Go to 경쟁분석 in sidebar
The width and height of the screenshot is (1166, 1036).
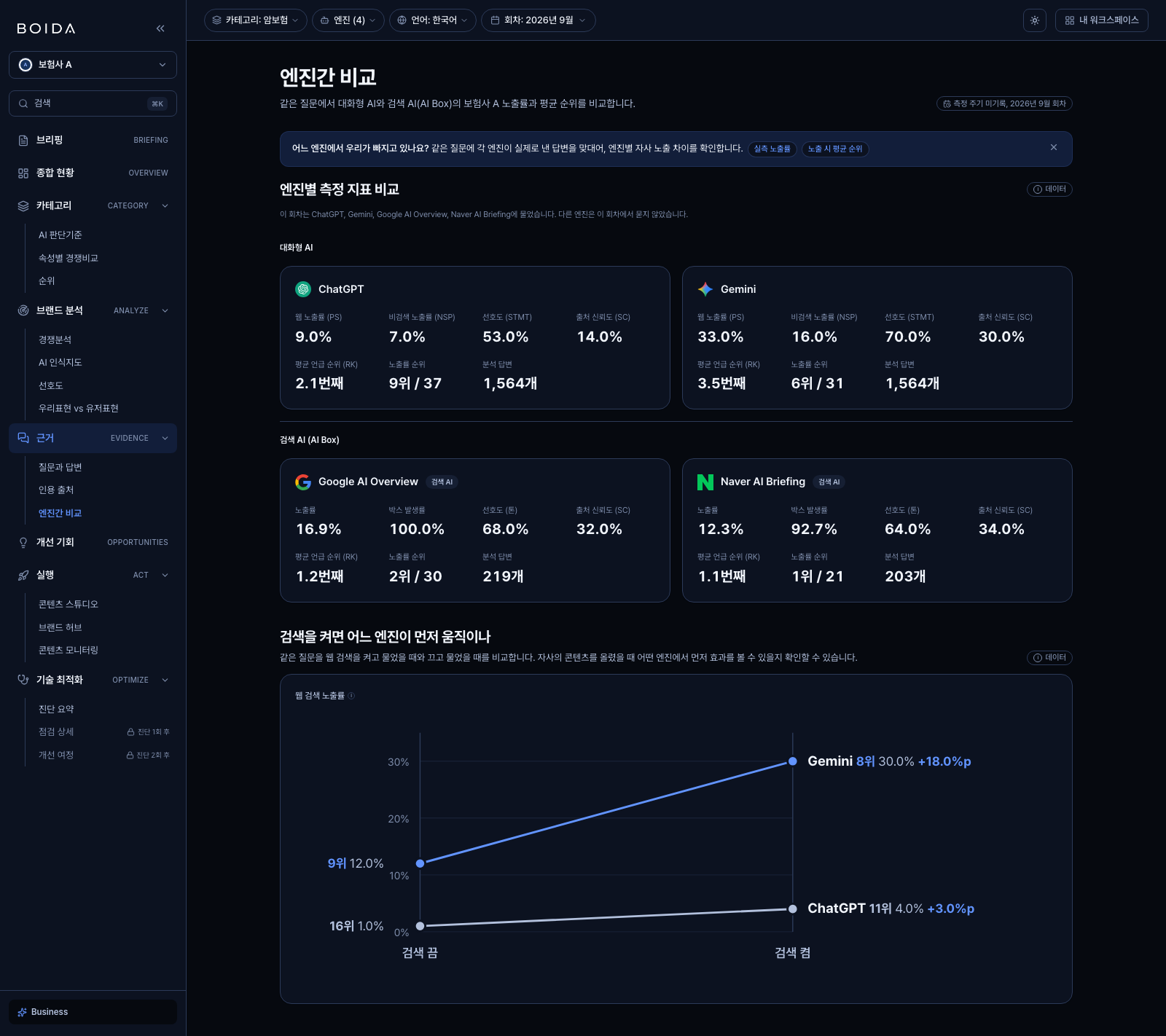[x=55, y=340]
